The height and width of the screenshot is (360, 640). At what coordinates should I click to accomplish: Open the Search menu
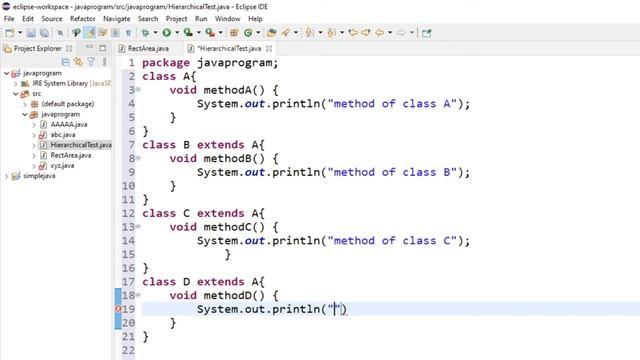click(148, 19)
